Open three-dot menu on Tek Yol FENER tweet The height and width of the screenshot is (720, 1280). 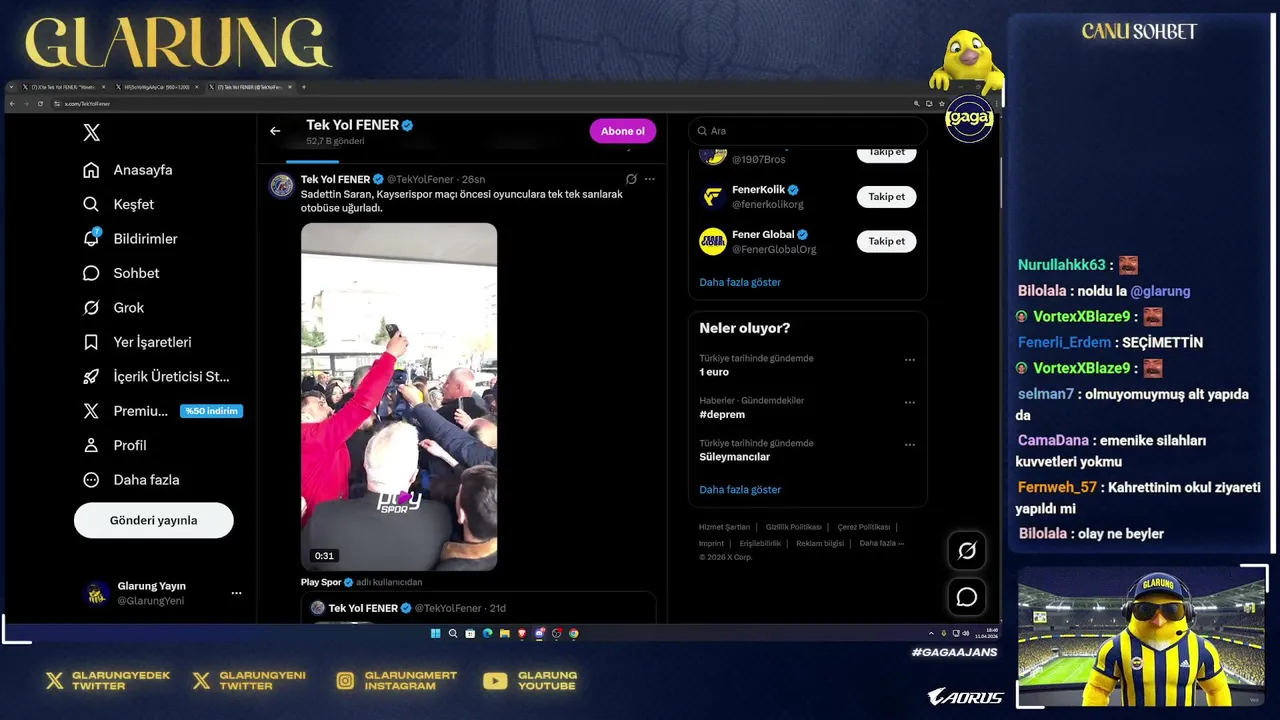click(x=650, y=179)
